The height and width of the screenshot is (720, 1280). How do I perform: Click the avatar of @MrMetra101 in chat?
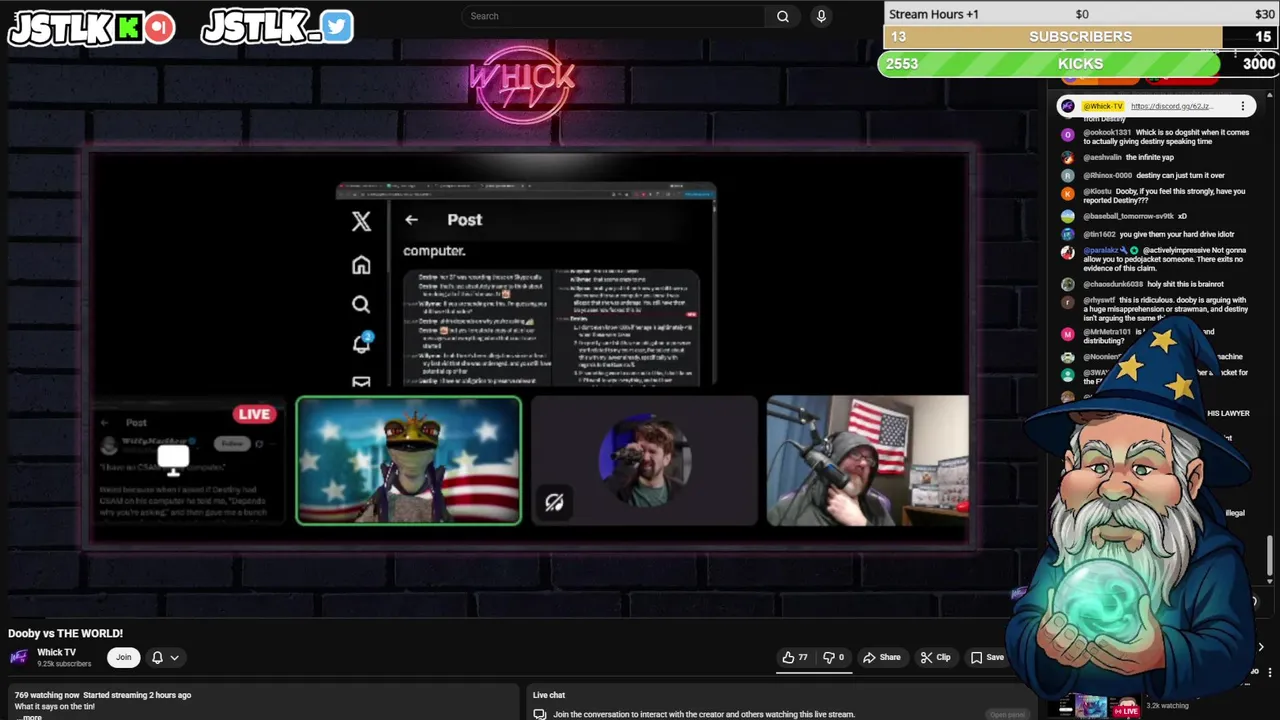[x=1068, y=333]
